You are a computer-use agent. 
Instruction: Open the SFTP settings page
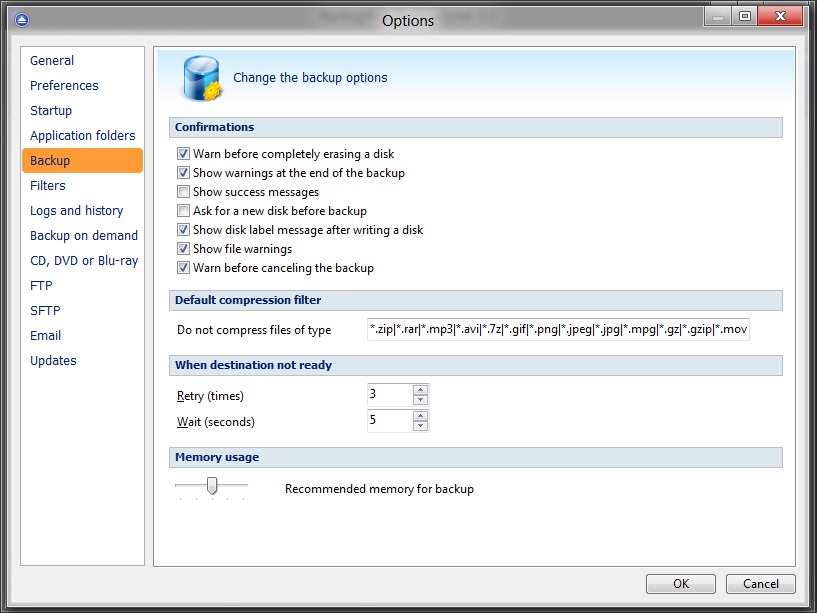(x=45, y=311)
